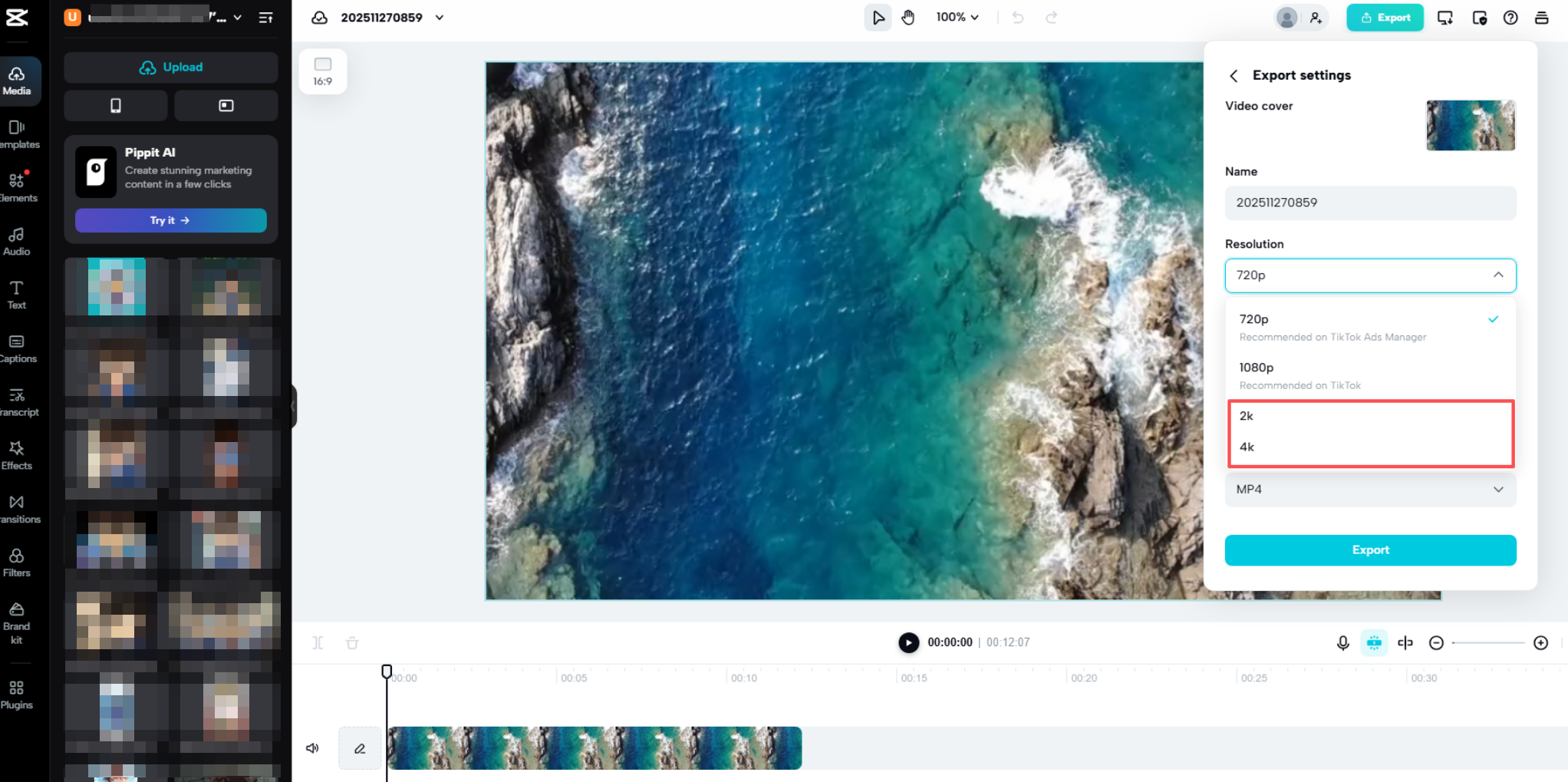Delete selected clip using the trash icon
This screenshot has height=782, width=1568.
352,642
